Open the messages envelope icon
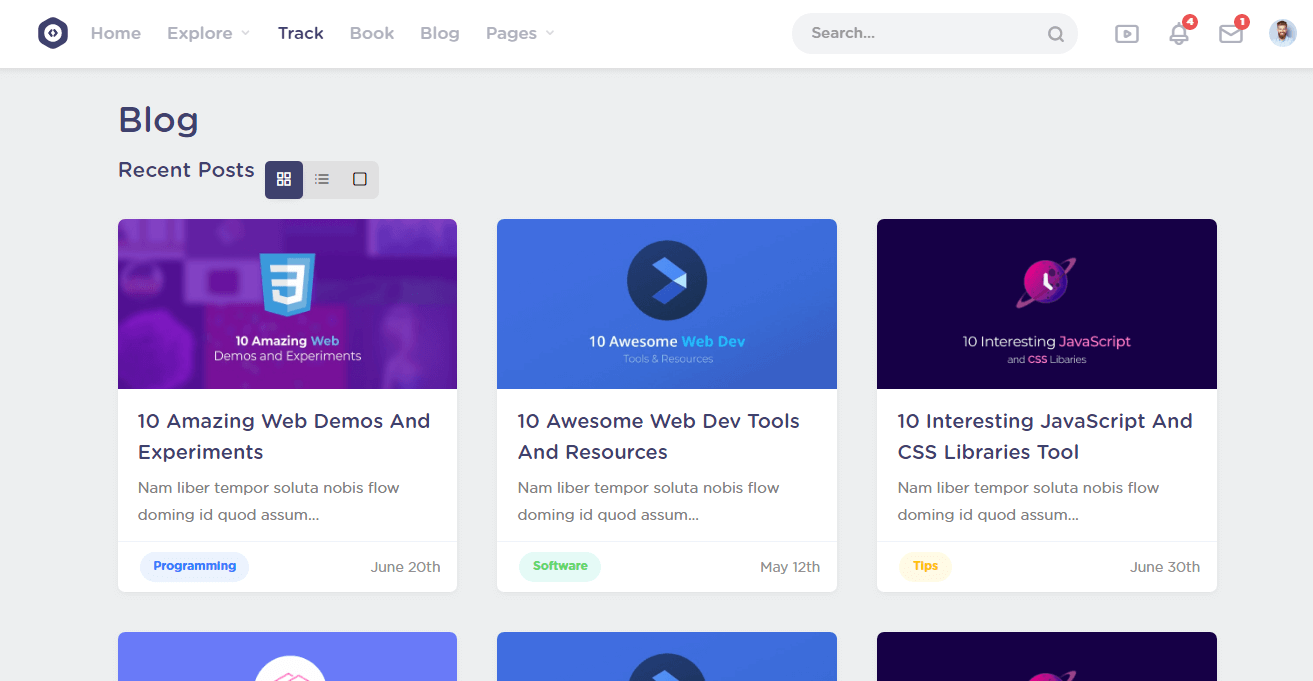1313x681 pixels. [1230, 34]
